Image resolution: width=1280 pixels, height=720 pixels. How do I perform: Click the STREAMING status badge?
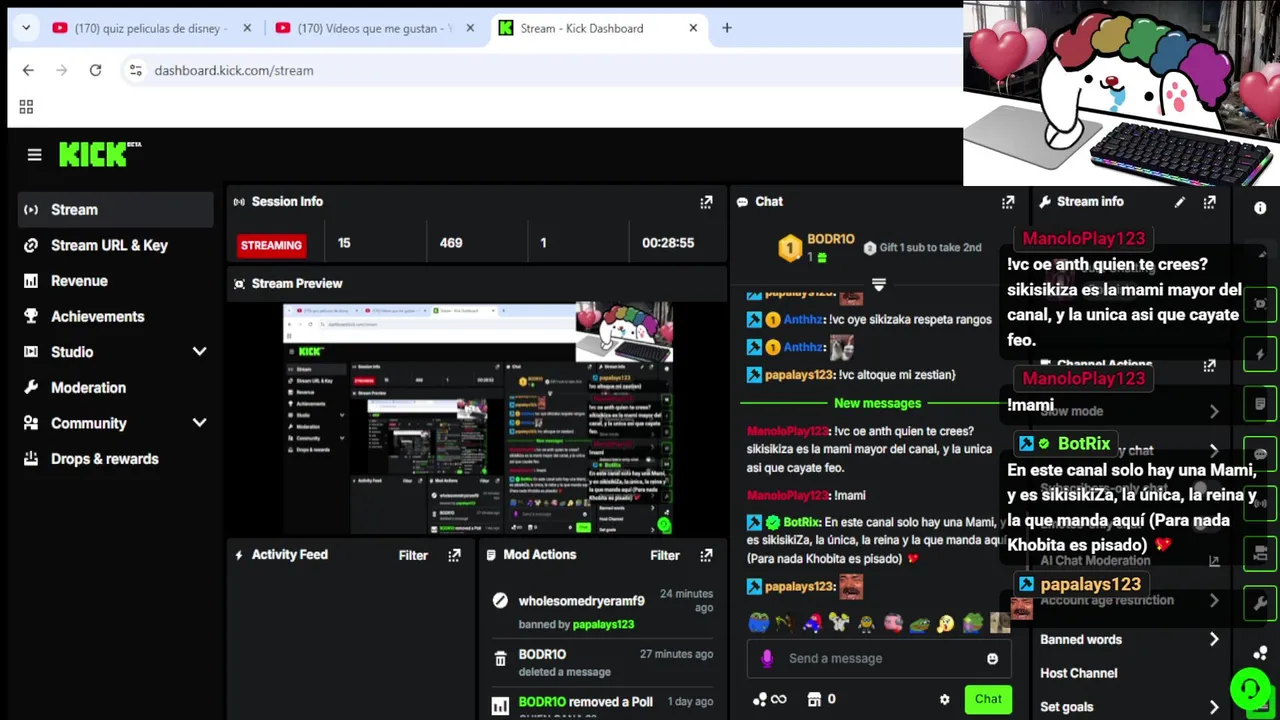(x=271, y=245)
